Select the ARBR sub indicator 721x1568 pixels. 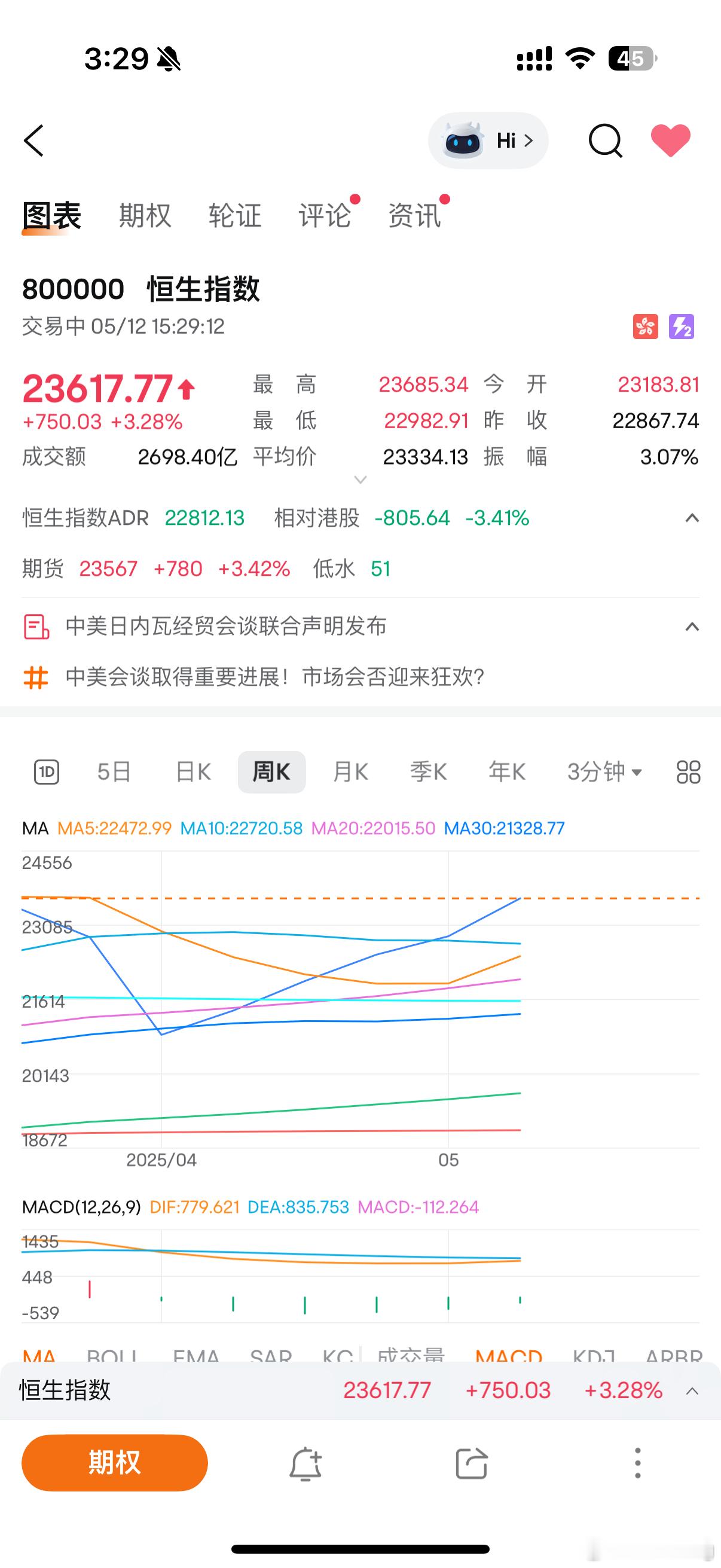(674, 1355)
